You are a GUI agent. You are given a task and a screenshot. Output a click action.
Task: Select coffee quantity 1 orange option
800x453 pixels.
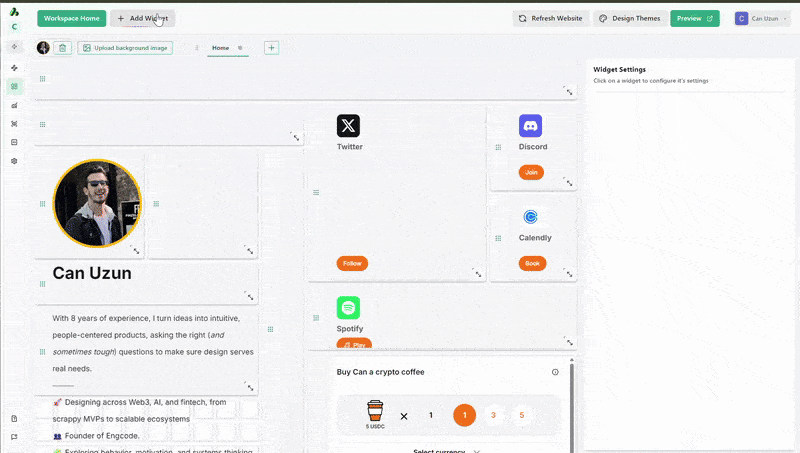pyautogui.click(x=464, y=415)
